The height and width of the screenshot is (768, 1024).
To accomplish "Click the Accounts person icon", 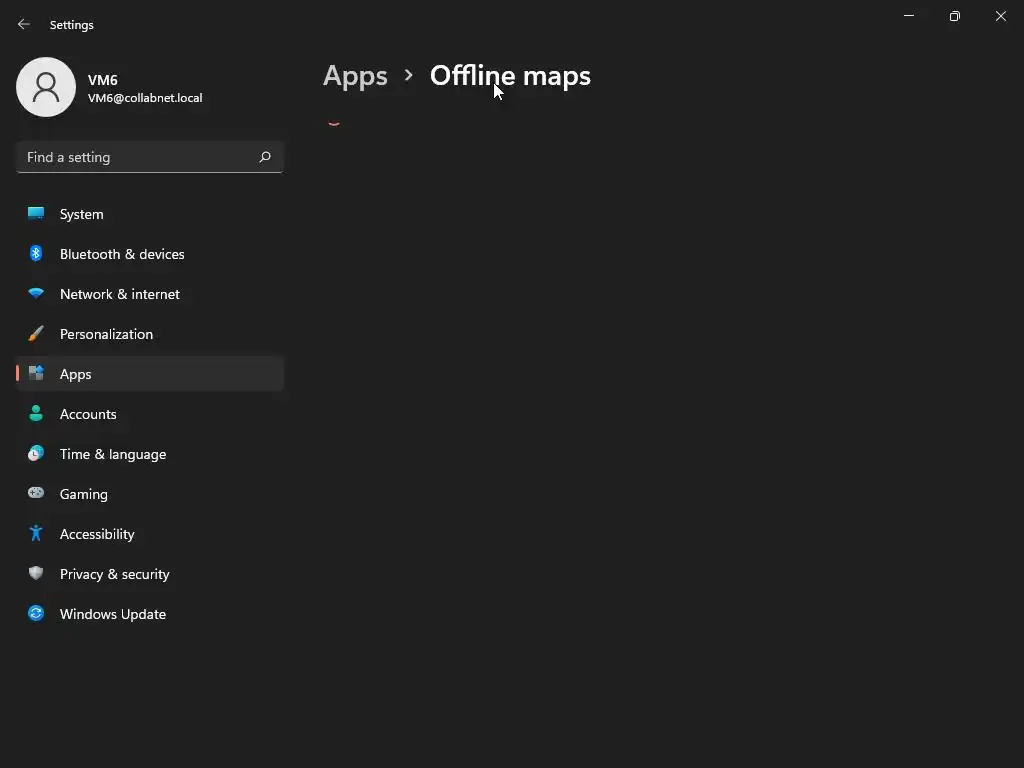I will coord(36,414).
